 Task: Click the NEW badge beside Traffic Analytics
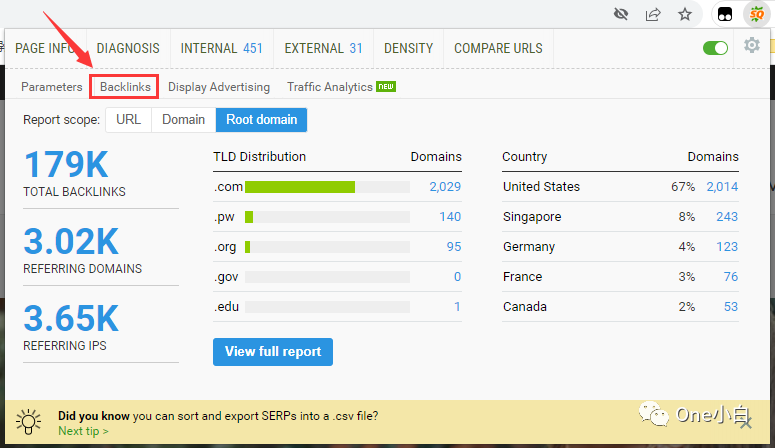(x=386, y=87)
